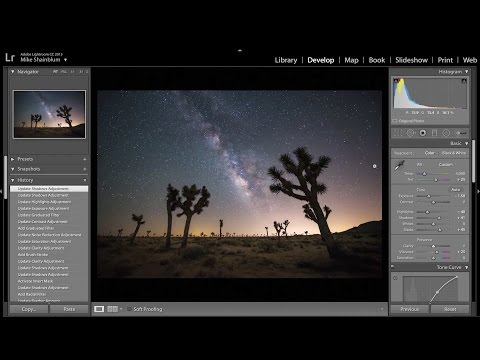Open the Slideshow module
This screenshot has width=480, height=360.
click(411, 60)
